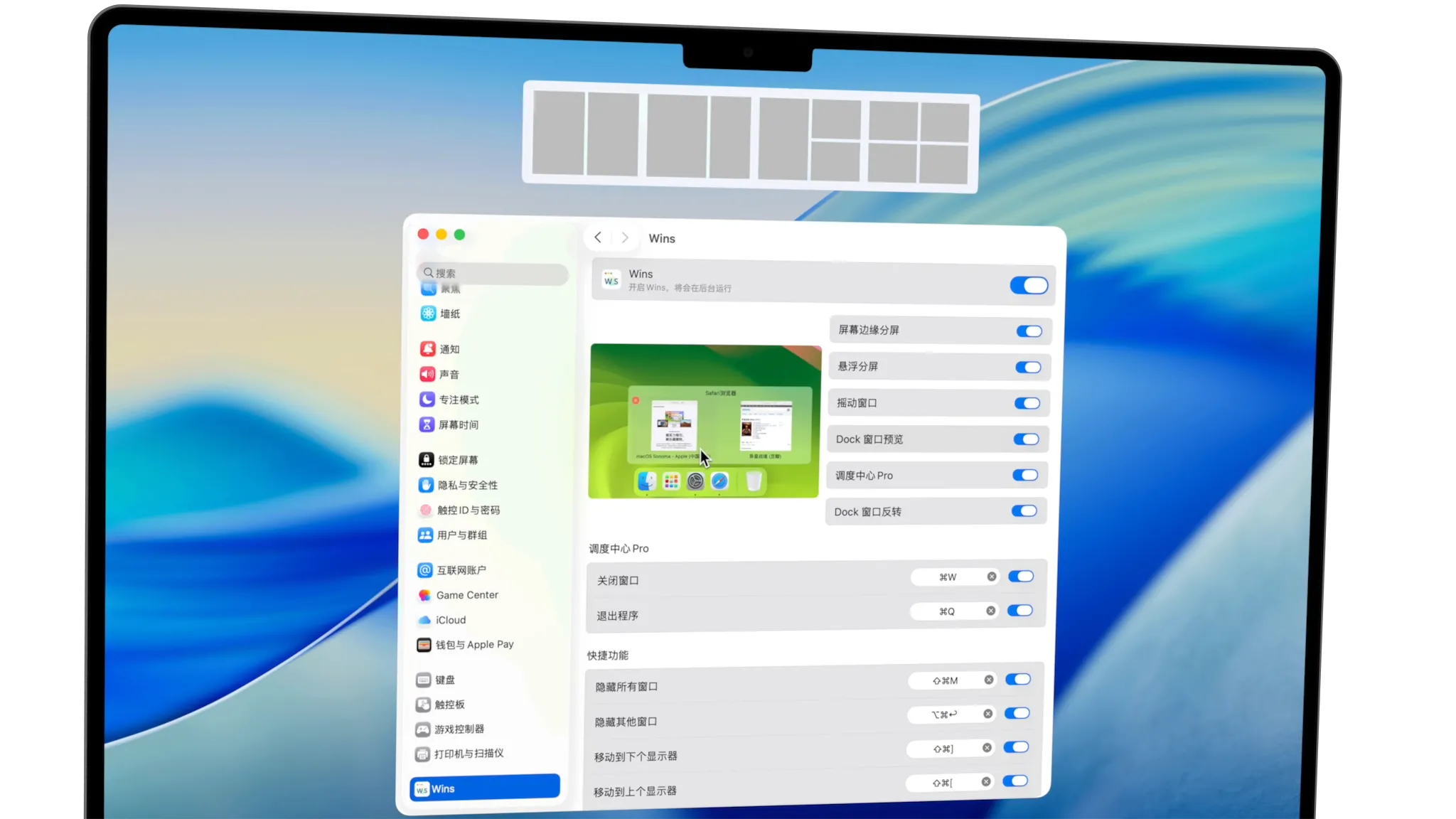The width and height of the screenshot is (1456, 819).
Task: Open the Wallpaper (墙纸) settings icon
Action: click(428, 314)
